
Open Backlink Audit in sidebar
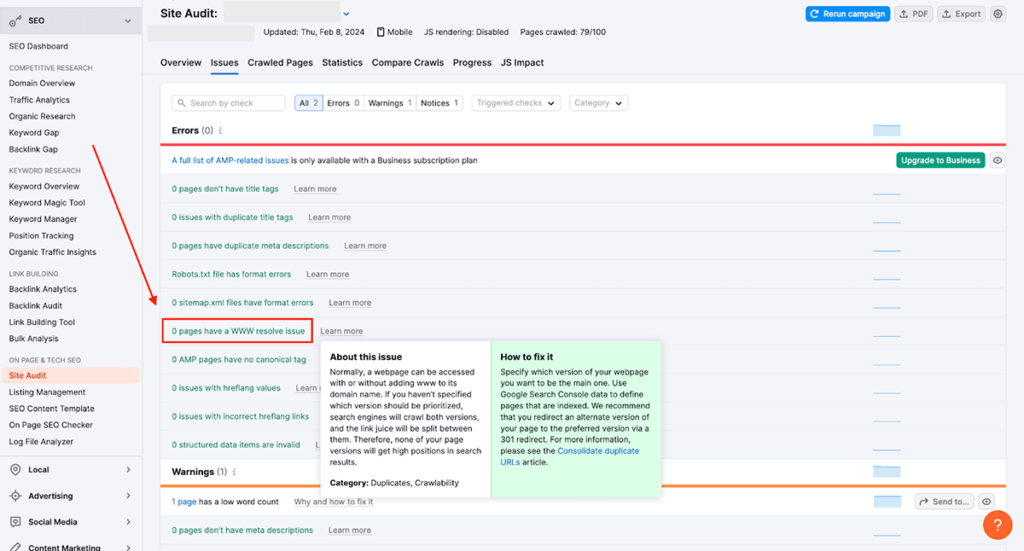point(36,306)
